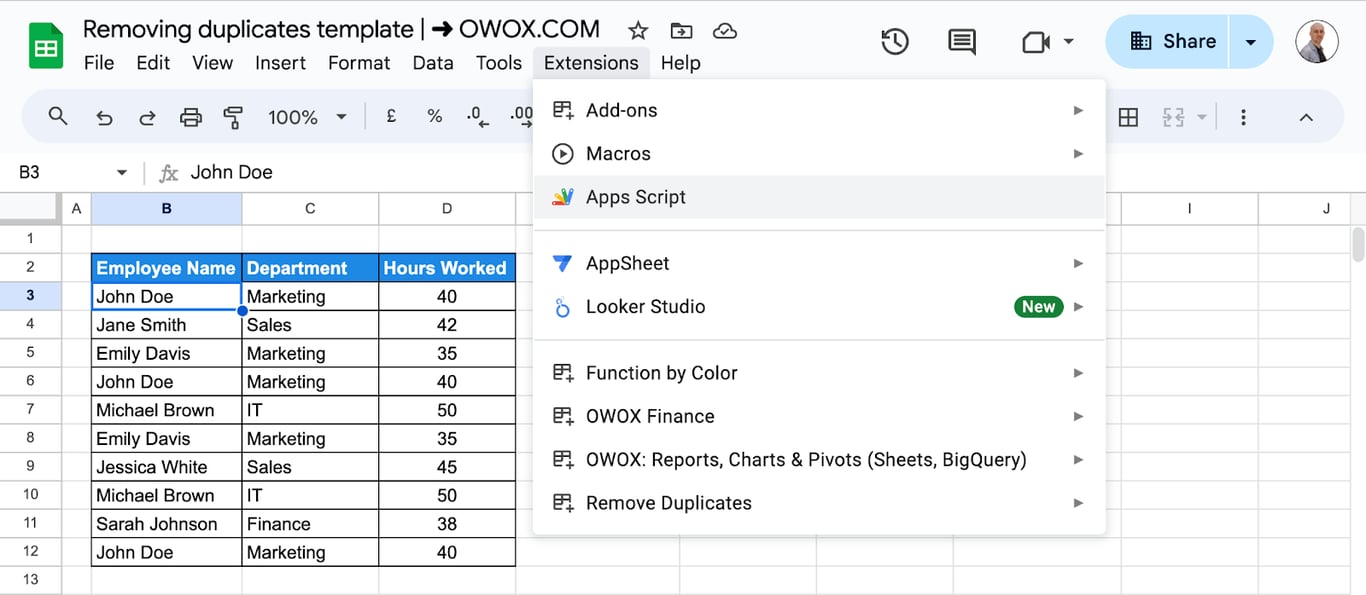Open OWOX Finance add-on
1366x595 pixels.
point(819,416)
